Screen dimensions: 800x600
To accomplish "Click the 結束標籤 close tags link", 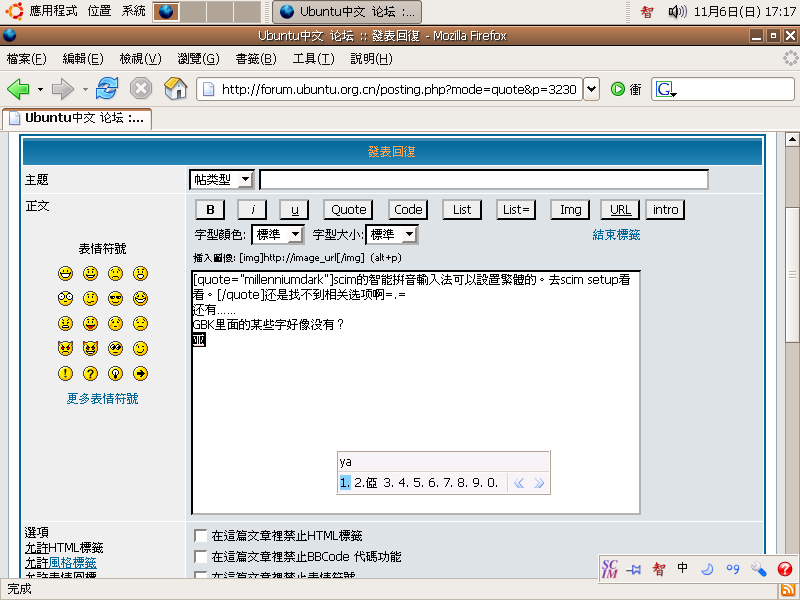I will click(616, 235).
